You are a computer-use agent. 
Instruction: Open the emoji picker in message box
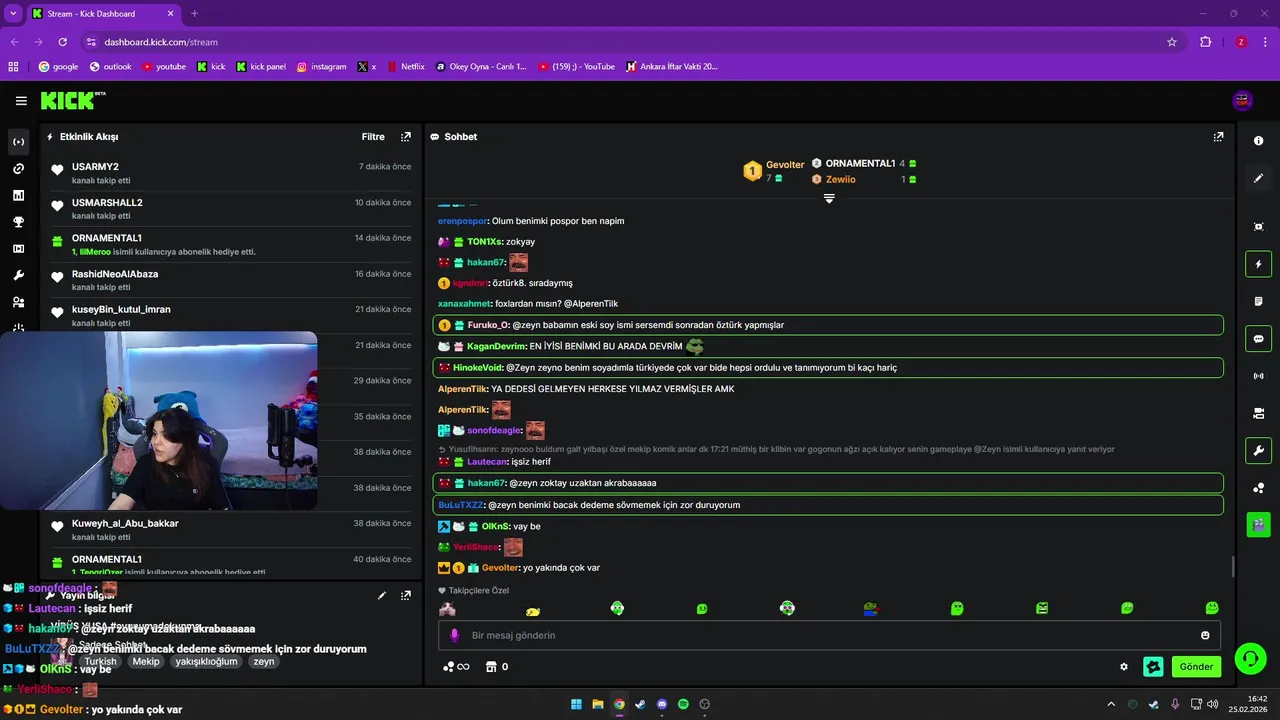click(x=1205, y=635)
